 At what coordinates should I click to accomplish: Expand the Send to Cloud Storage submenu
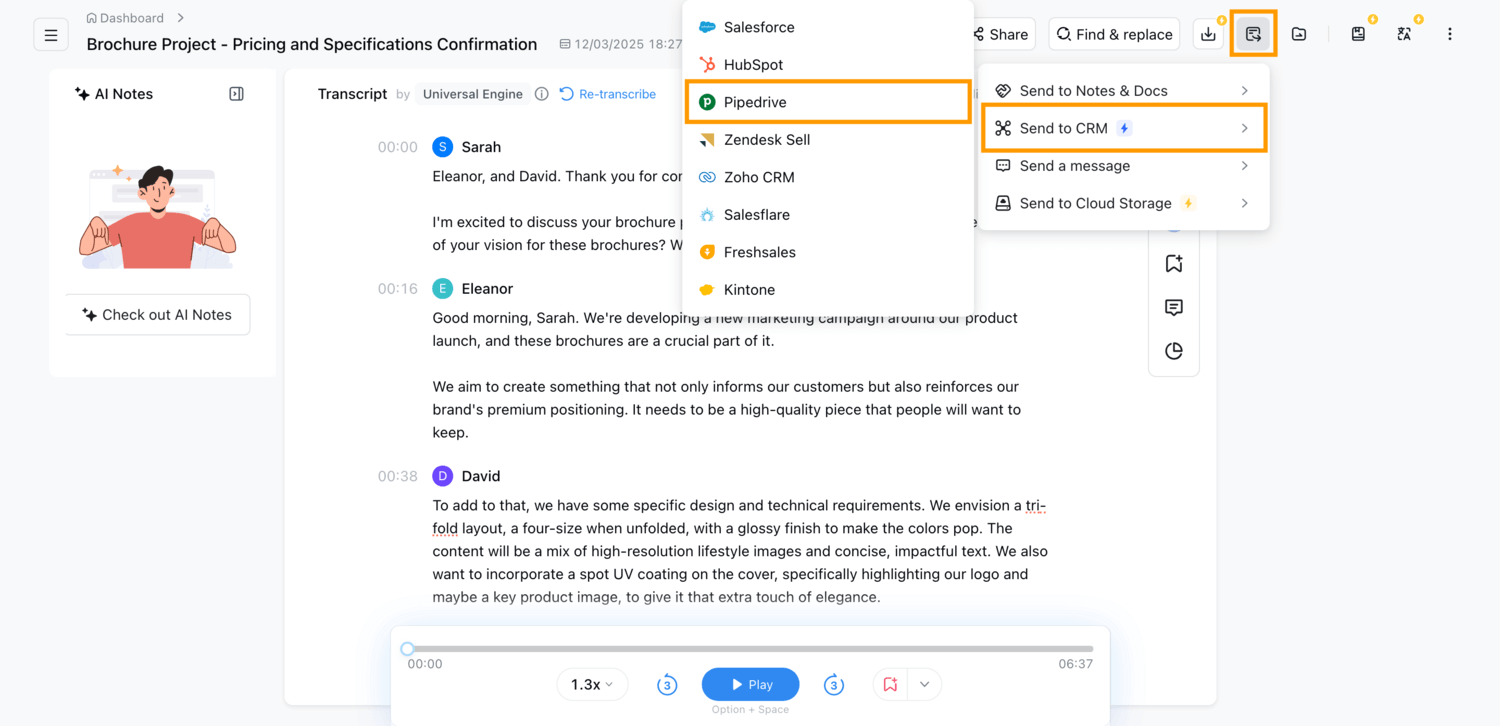1095,203
